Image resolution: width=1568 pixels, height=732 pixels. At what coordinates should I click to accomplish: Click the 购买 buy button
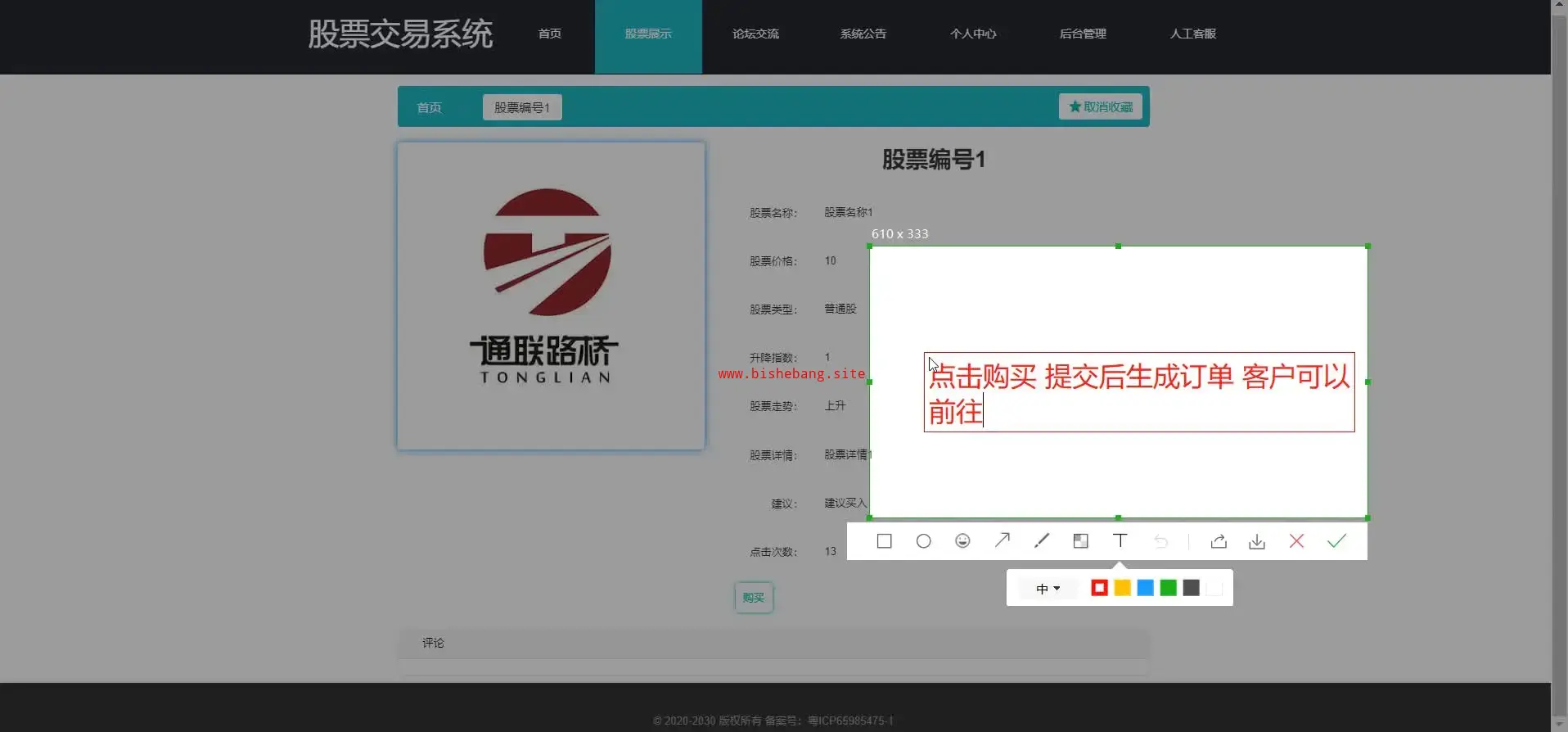pos(753,598)
